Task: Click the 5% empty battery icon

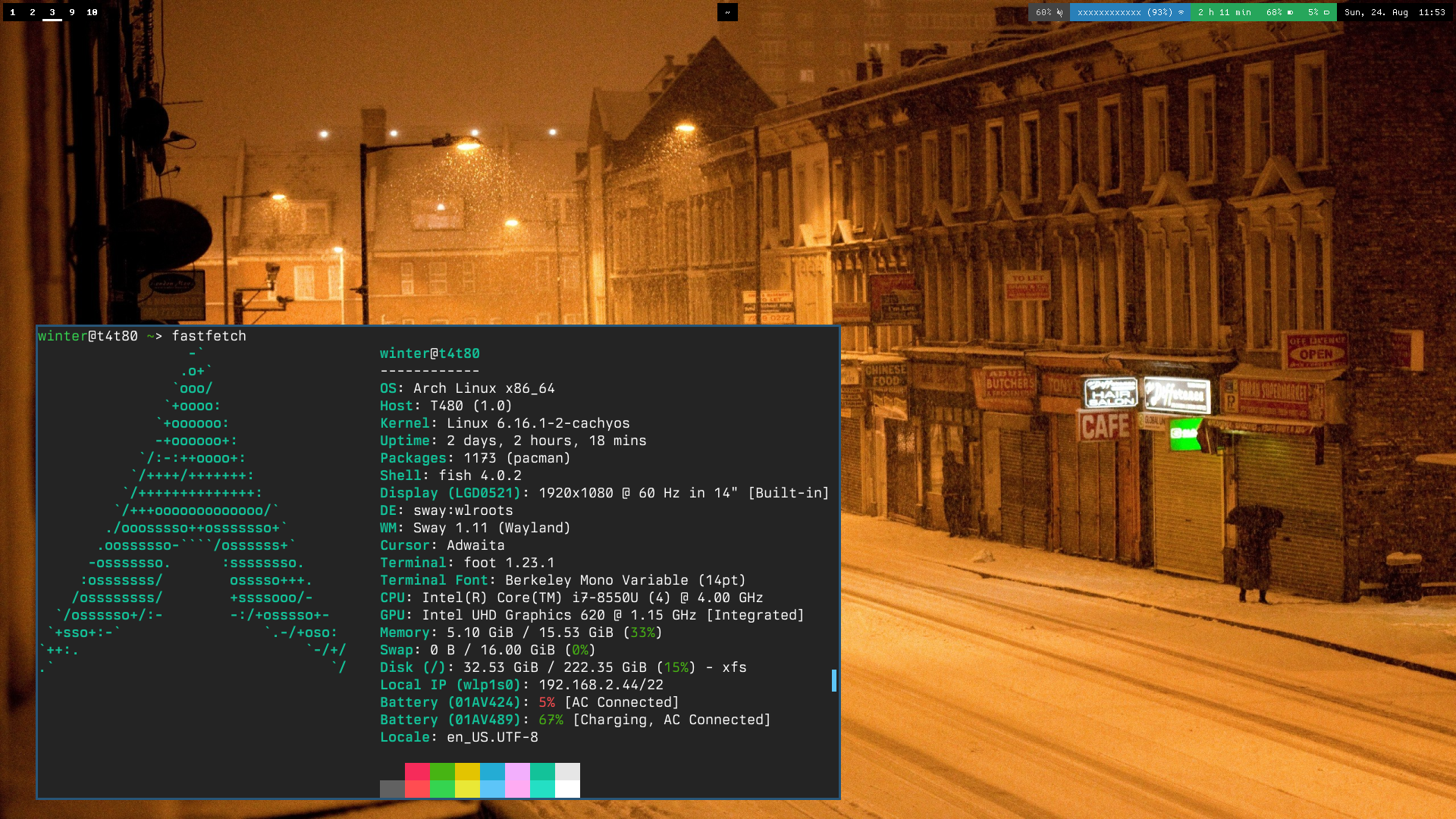Action: [x=1326, y=12]
